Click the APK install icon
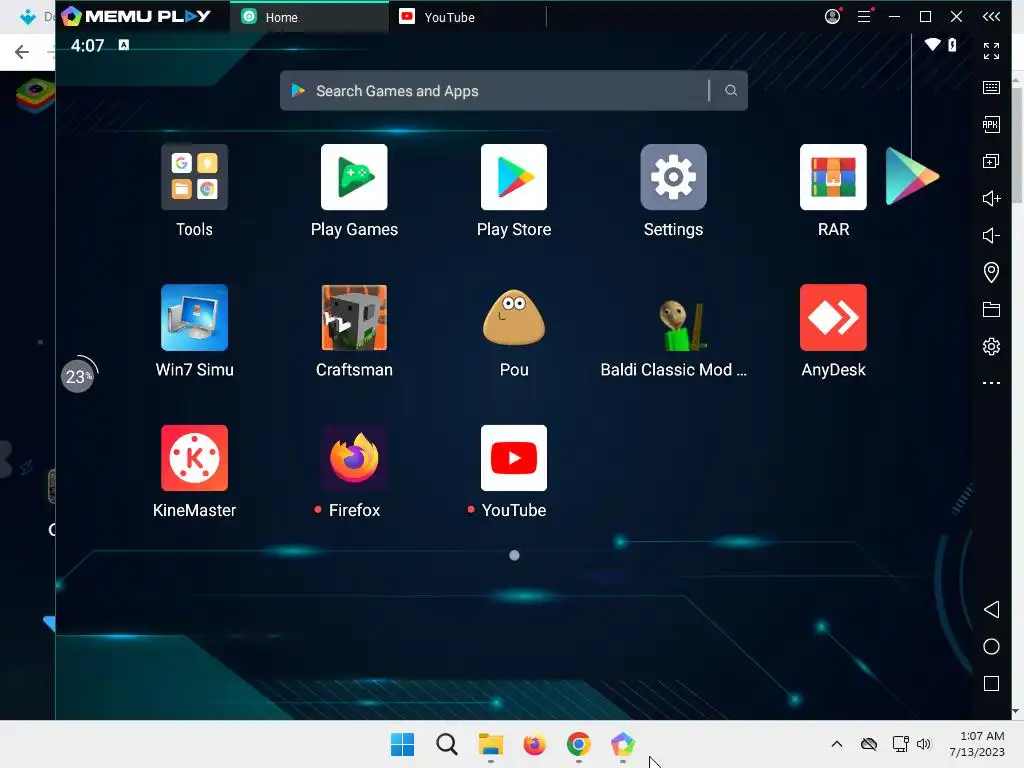Screen dimensions: 1024x768 991,125
